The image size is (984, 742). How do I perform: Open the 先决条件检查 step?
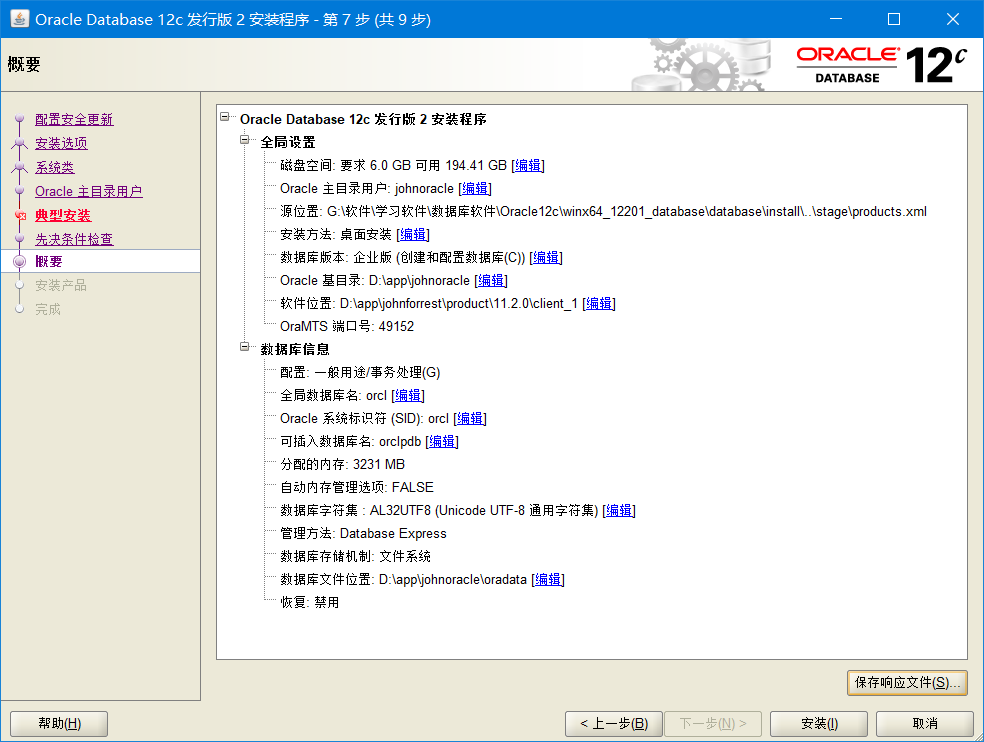(x=74, y=239)
